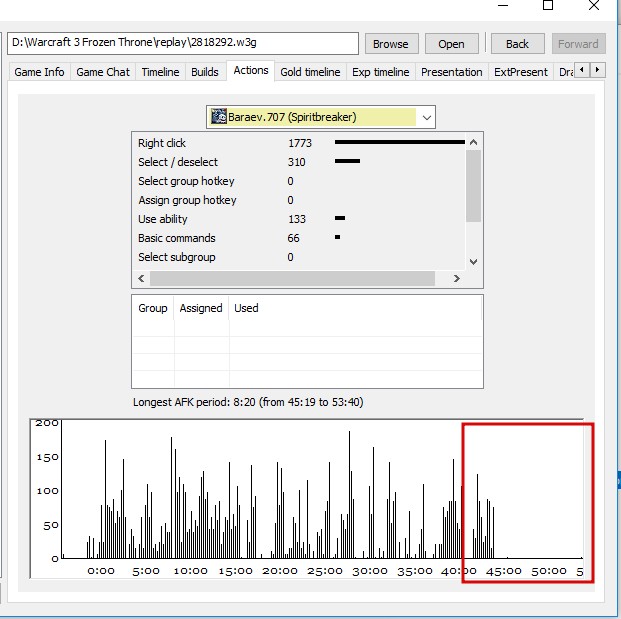Sort by the Assigned column header
The height and width of the screenshot is (619, 621).
[x=201, y=308]
